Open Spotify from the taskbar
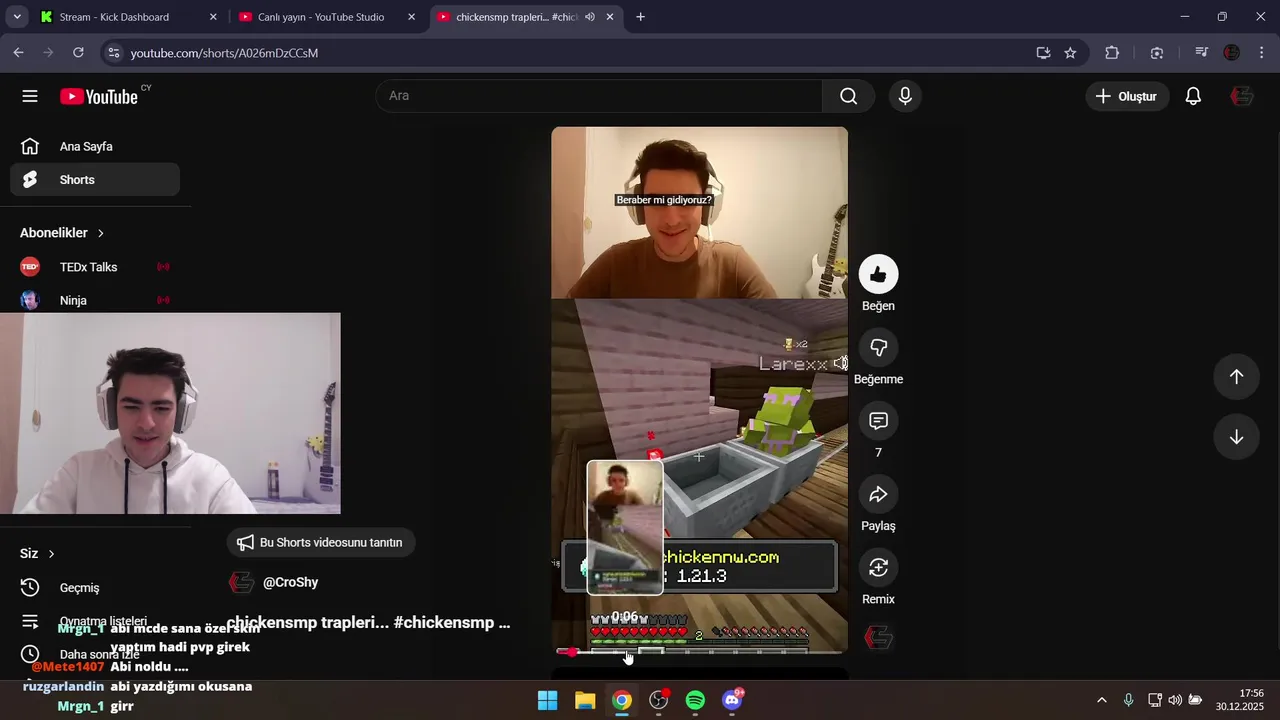1280x720 pixels. [695, 700]
